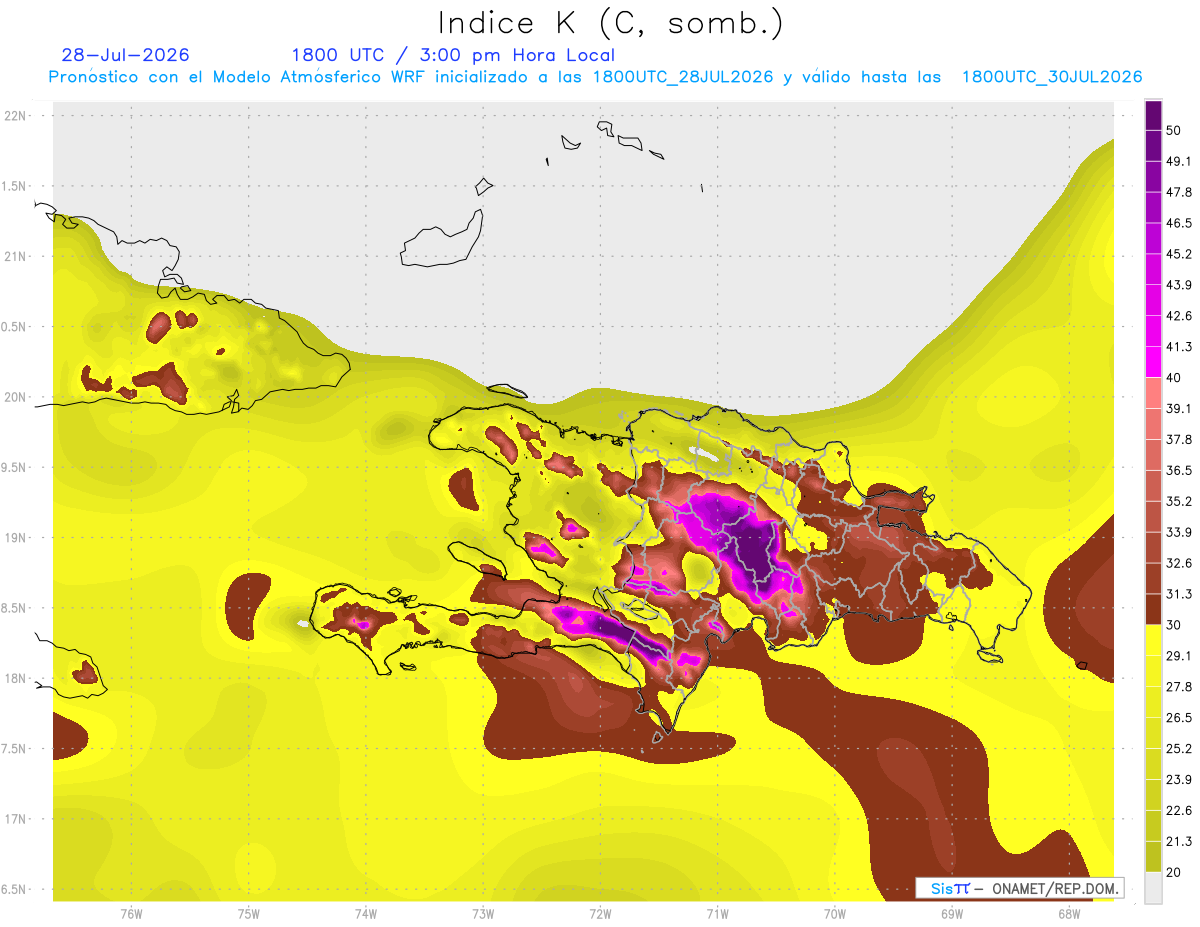Screen dimensions: 1200x927
Task: Click the "45.2" color bar value
Action: tap(1178, 254)
